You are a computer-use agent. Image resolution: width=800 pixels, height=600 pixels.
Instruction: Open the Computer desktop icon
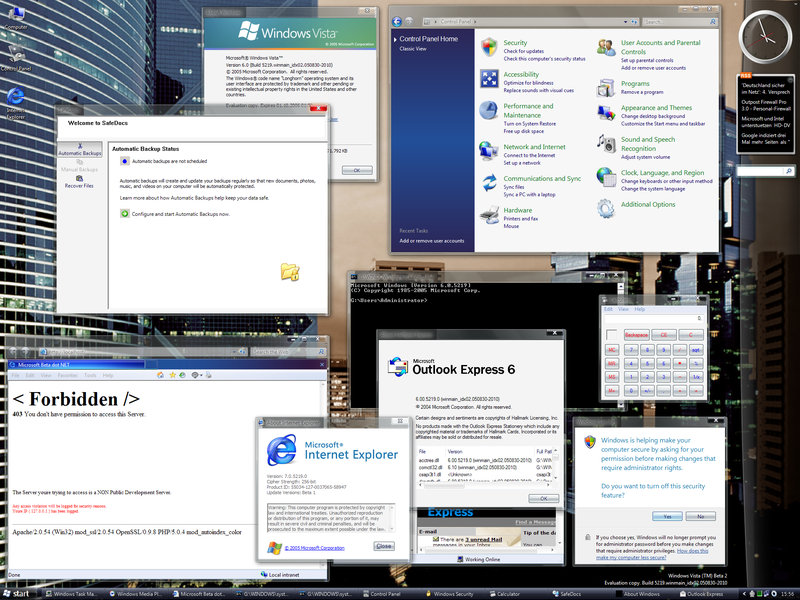point(16,14)
